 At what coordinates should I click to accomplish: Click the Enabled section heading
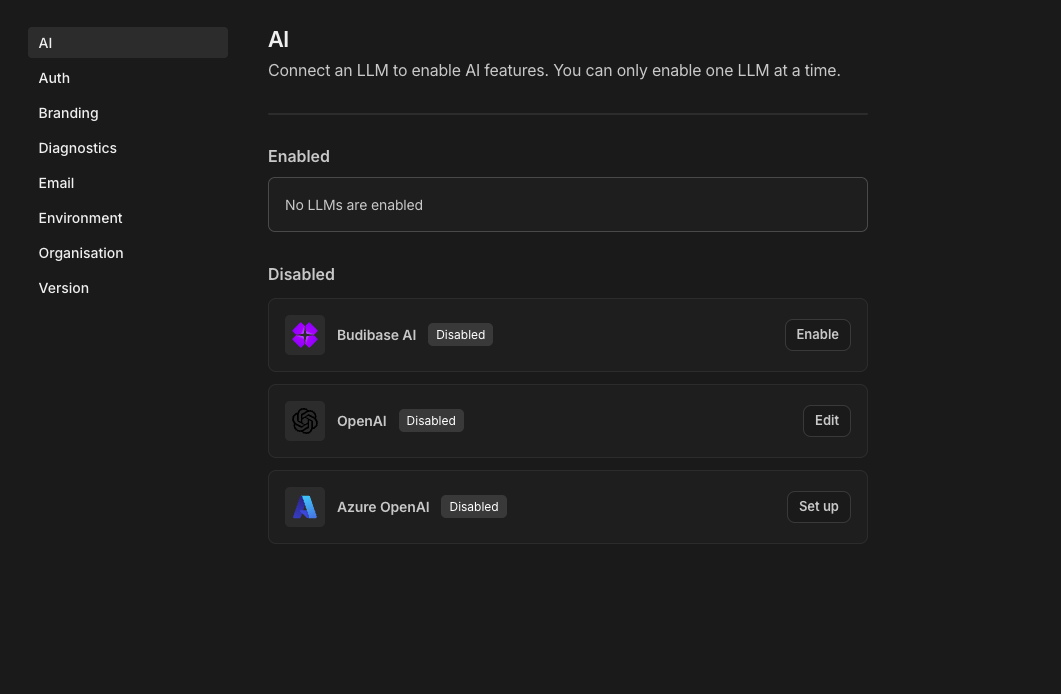pyautogui.click(x=298, y=156)
